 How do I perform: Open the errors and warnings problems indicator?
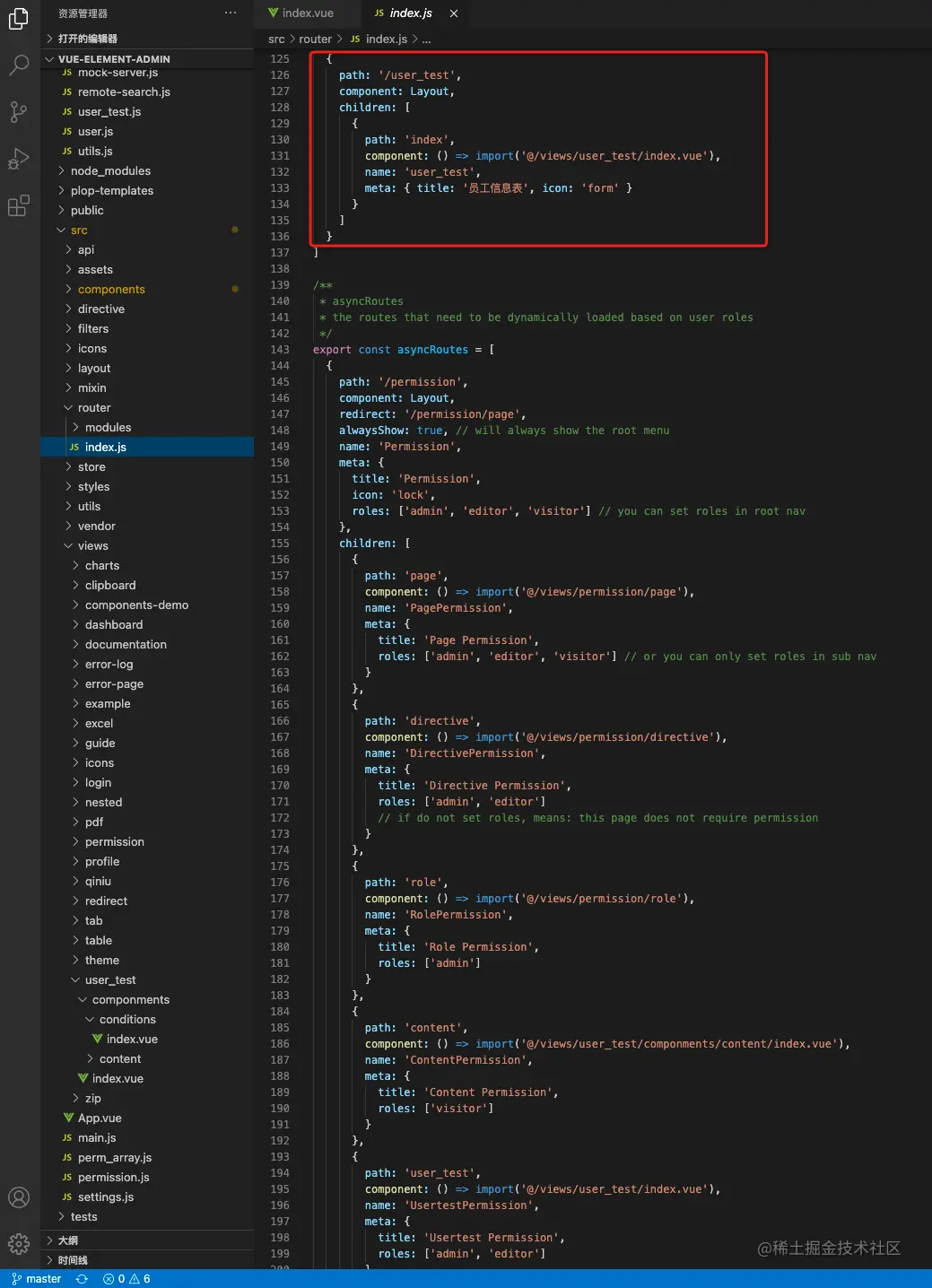126,1279
